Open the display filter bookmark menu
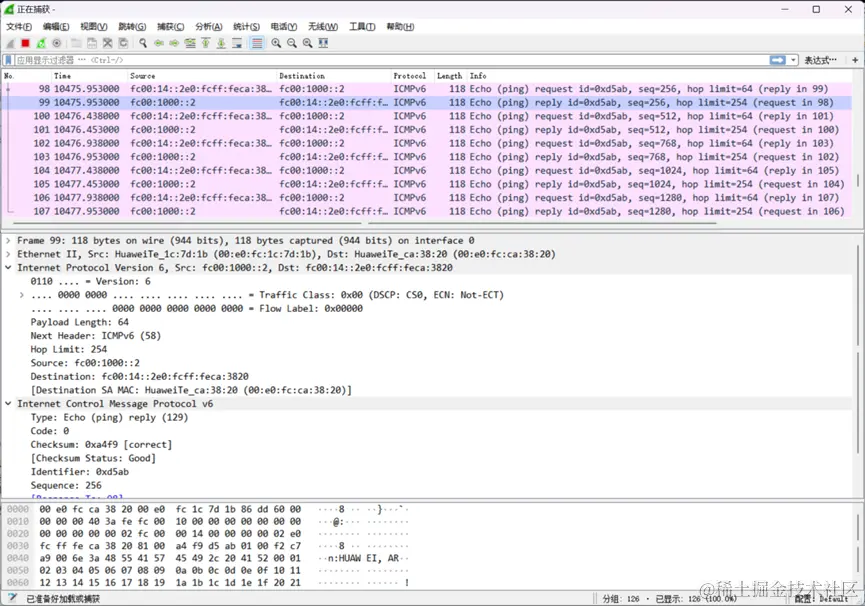The width and height of the screenshot is (865, 606). point(8,60)
